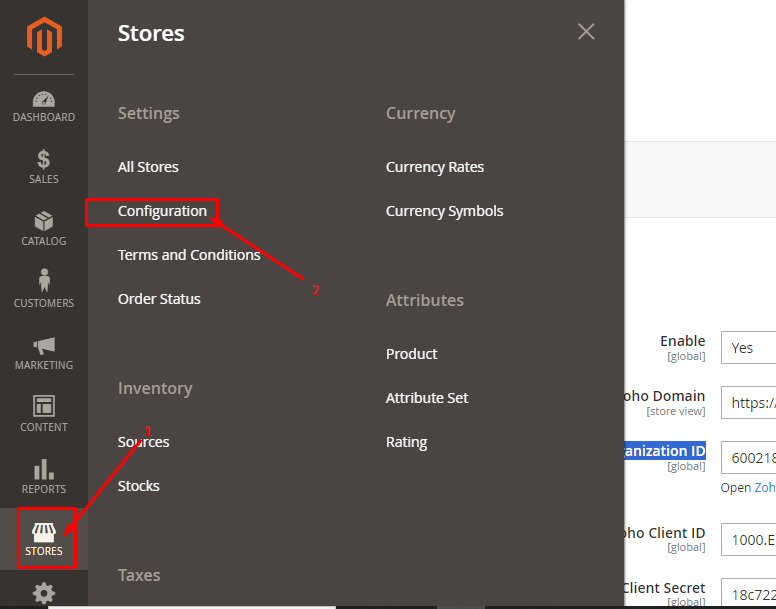Select Configuration under Settings

162,211
